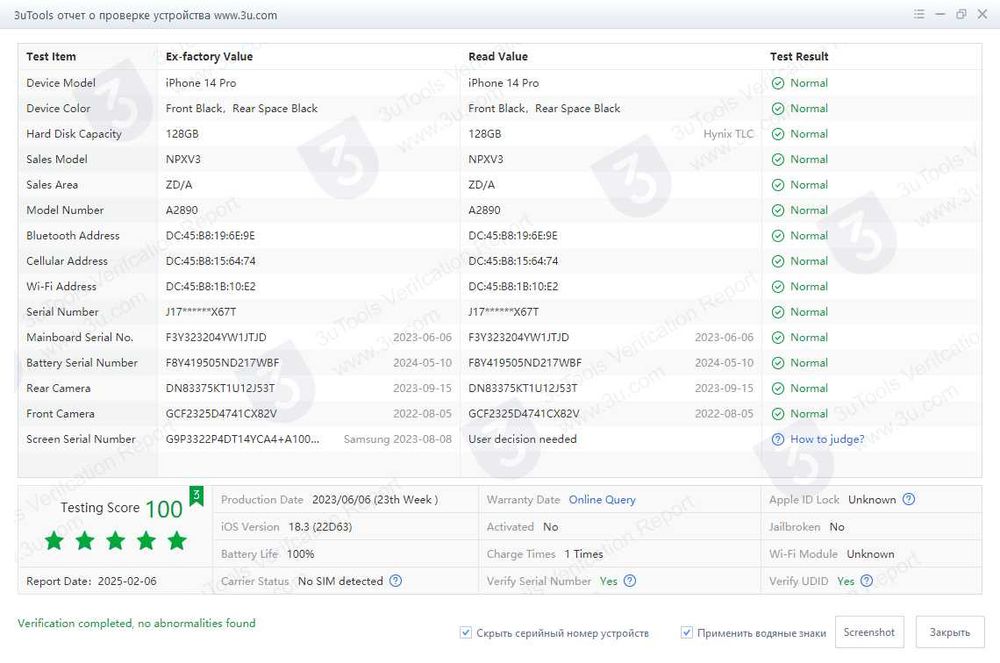Click the Test Item column header
Image resolution: width=1000 pixels, height=663 pixels.
[x=51, y=56]
